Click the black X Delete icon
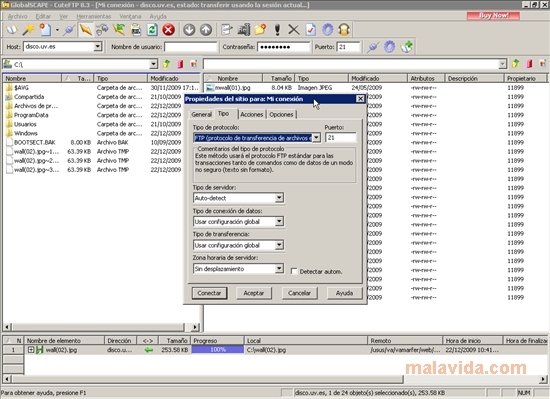Image resolution: width=550 pixels, height=399 pixels. click(x=294, y=30)
